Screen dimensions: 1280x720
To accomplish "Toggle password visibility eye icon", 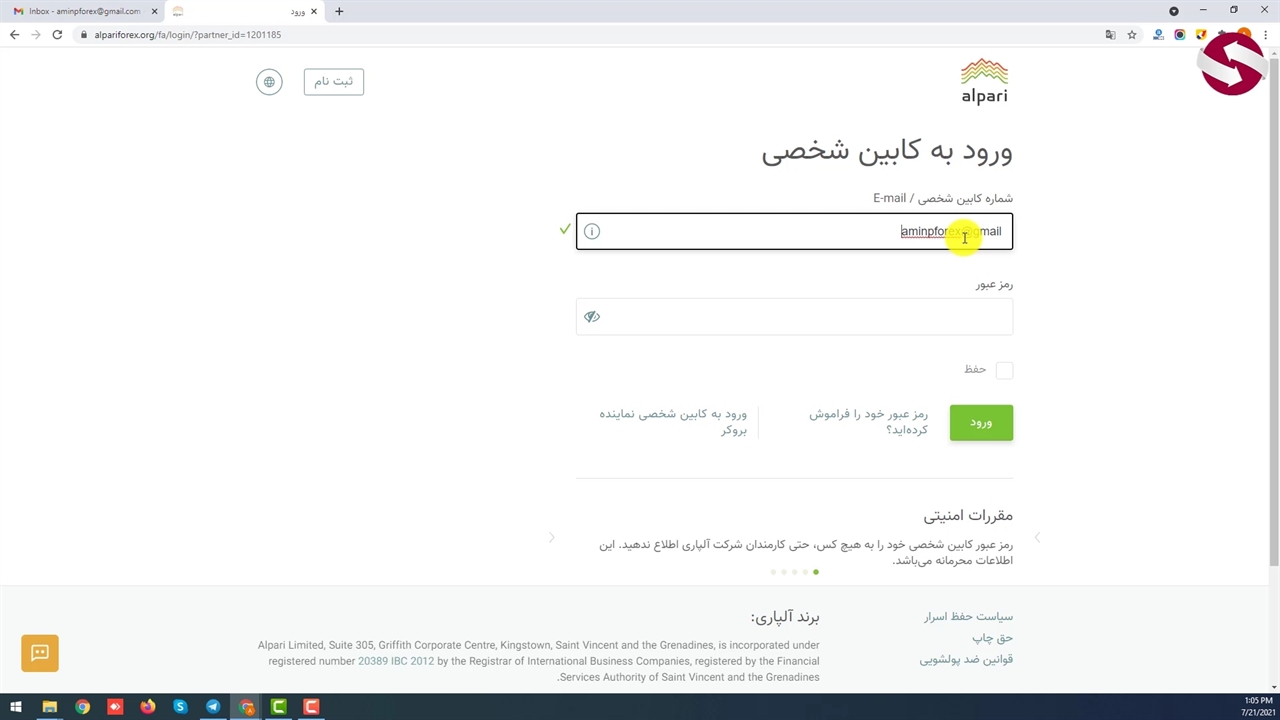I will coord(592,317).
